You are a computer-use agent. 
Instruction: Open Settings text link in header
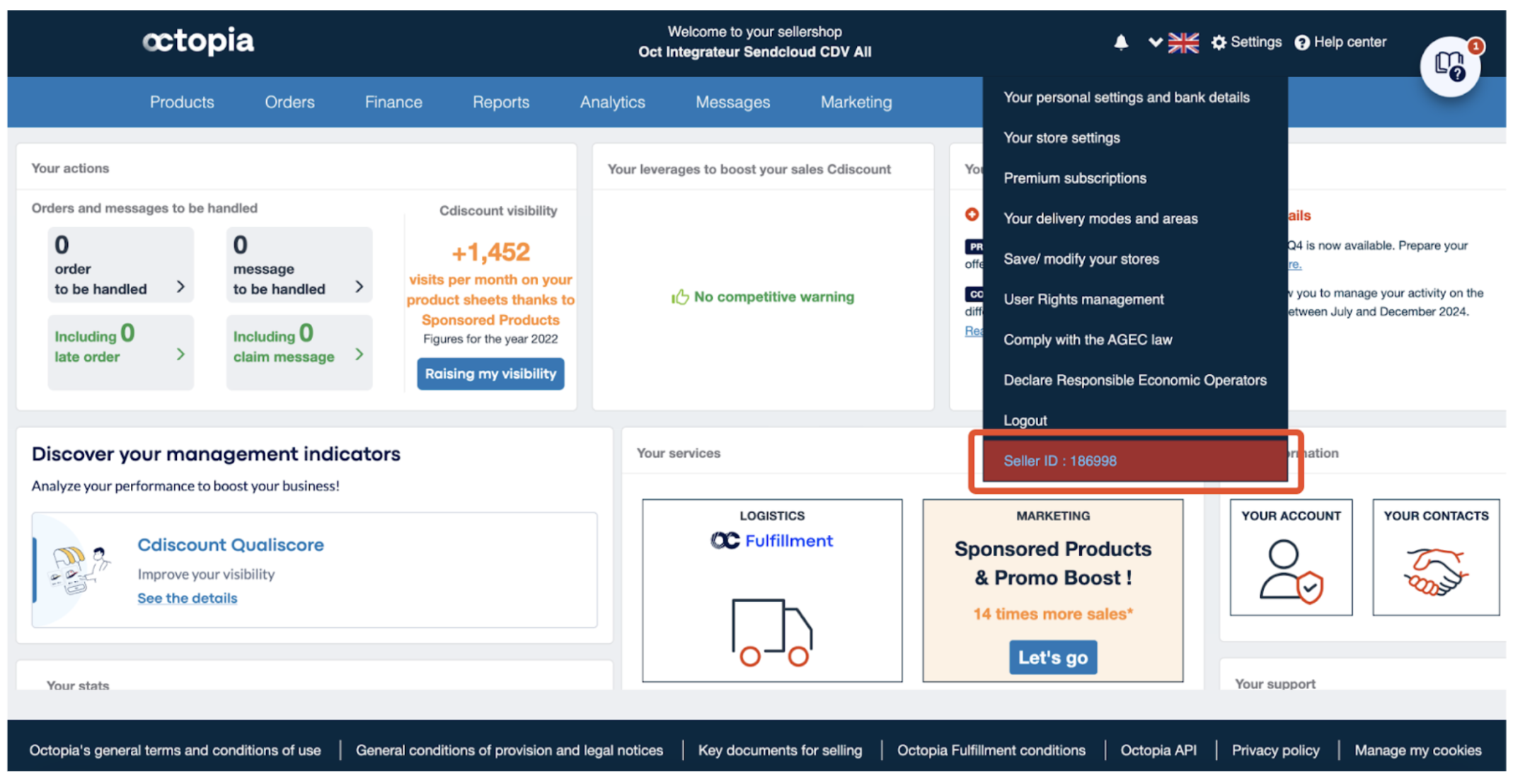pyautogui.click(x=1256, y=42)
